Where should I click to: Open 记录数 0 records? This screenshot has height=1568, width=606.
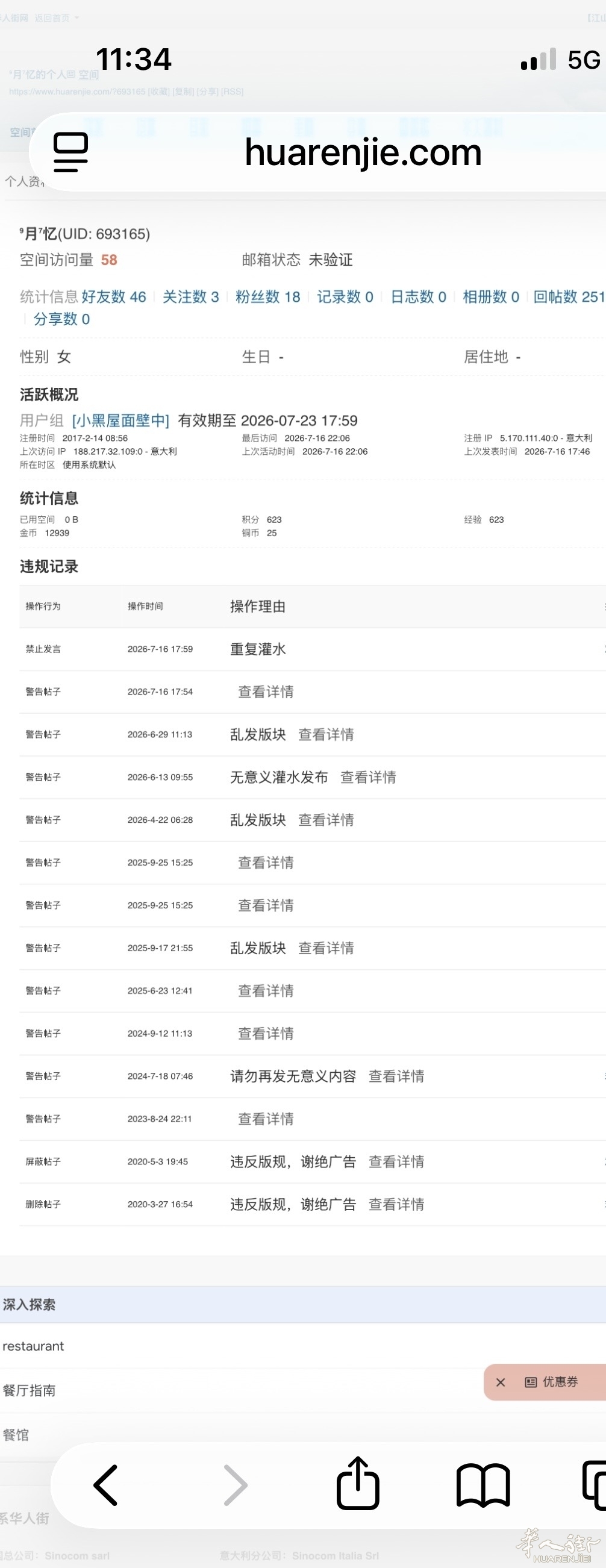345,296
